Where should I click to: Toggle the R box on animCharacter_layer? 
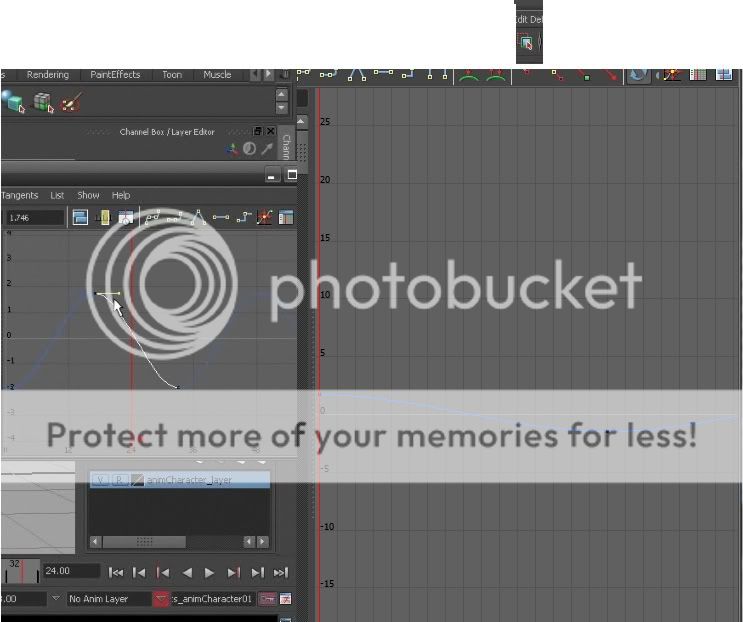tap(117, 480)
